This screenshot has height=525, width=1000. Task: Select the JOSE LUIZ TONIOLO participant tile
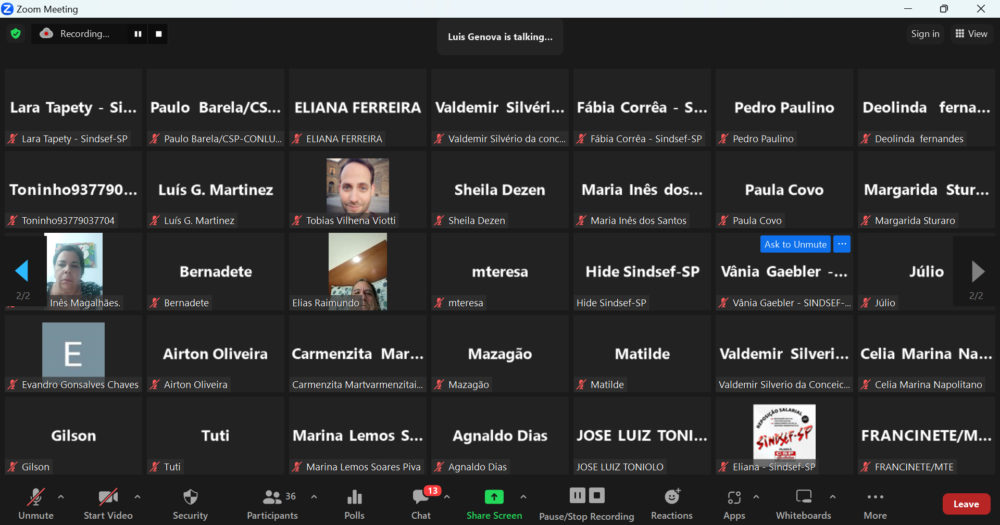tap(642, 436)
